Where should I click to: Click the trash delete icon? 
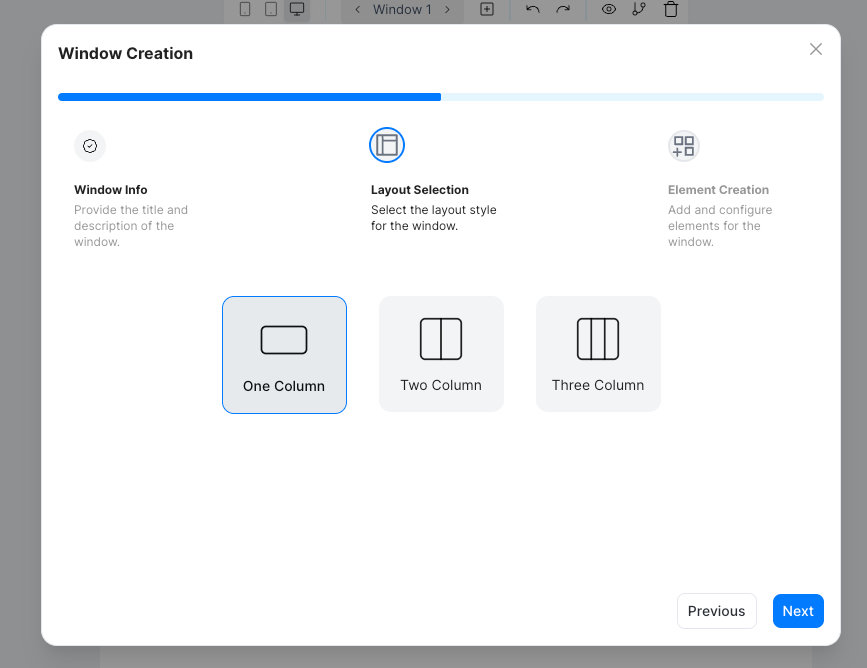[670, 9]
